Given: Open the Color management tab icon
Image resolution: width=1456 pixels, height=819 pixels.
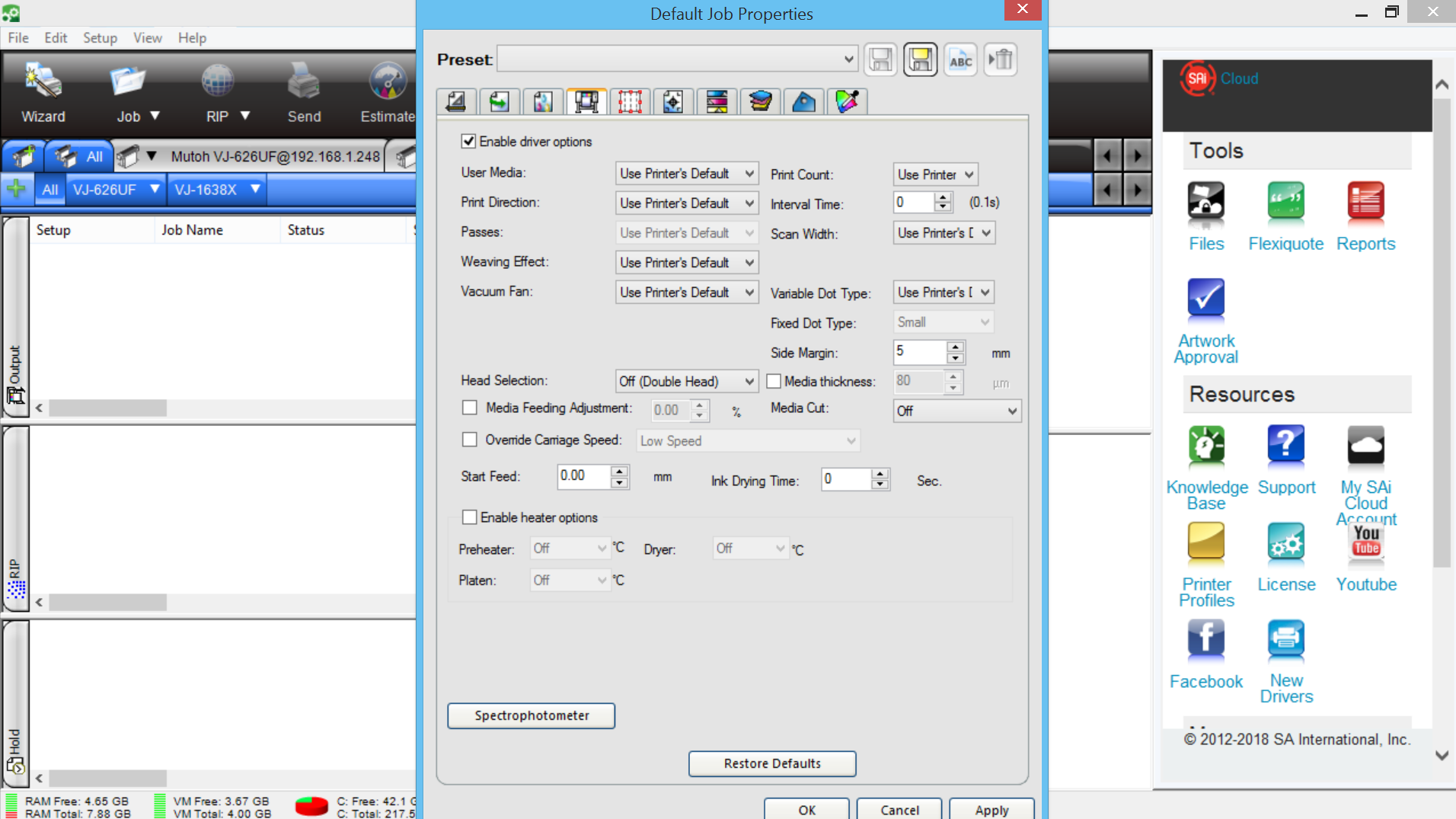Looking at the screenshot, I should 543,101.
